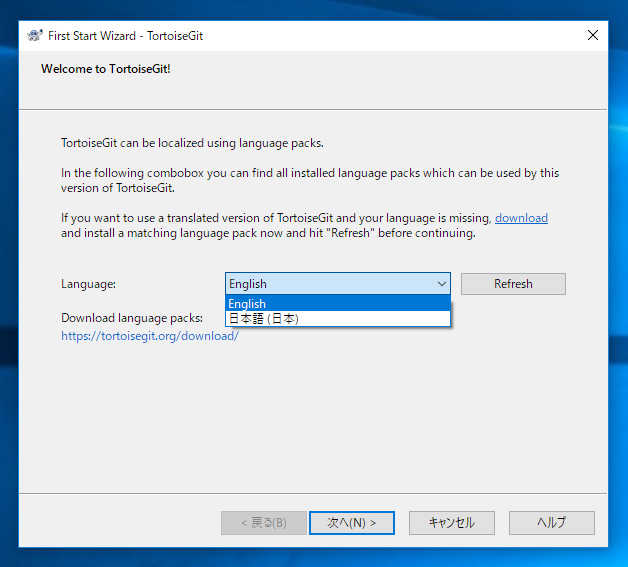Click the 次へ(N) > next button
The height and width of the screenshot is (567, 628).
[x=352, y=523]
